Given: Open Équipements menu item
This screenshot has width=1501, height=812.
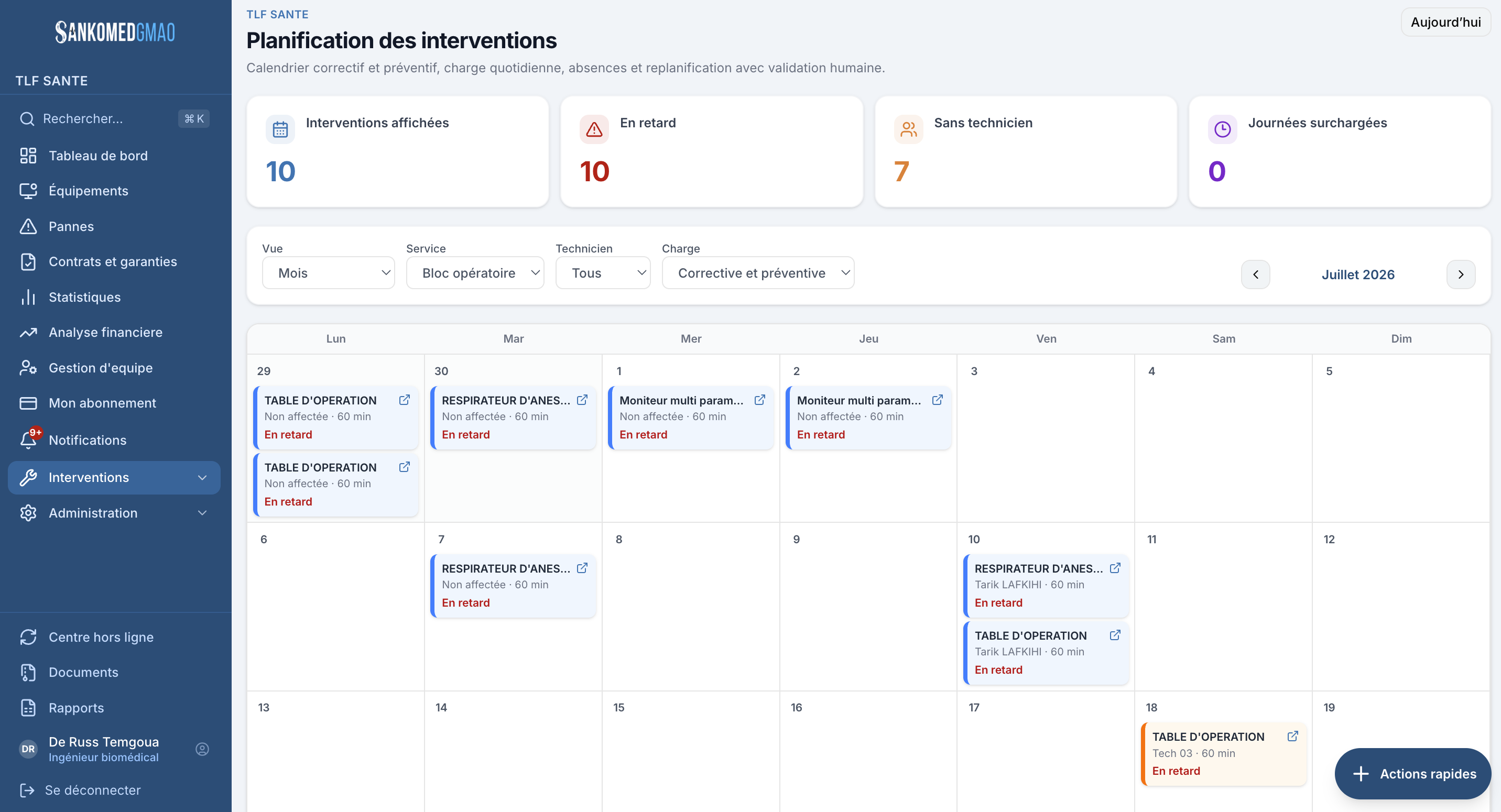Looking at the screenshot, I should 114,191.
